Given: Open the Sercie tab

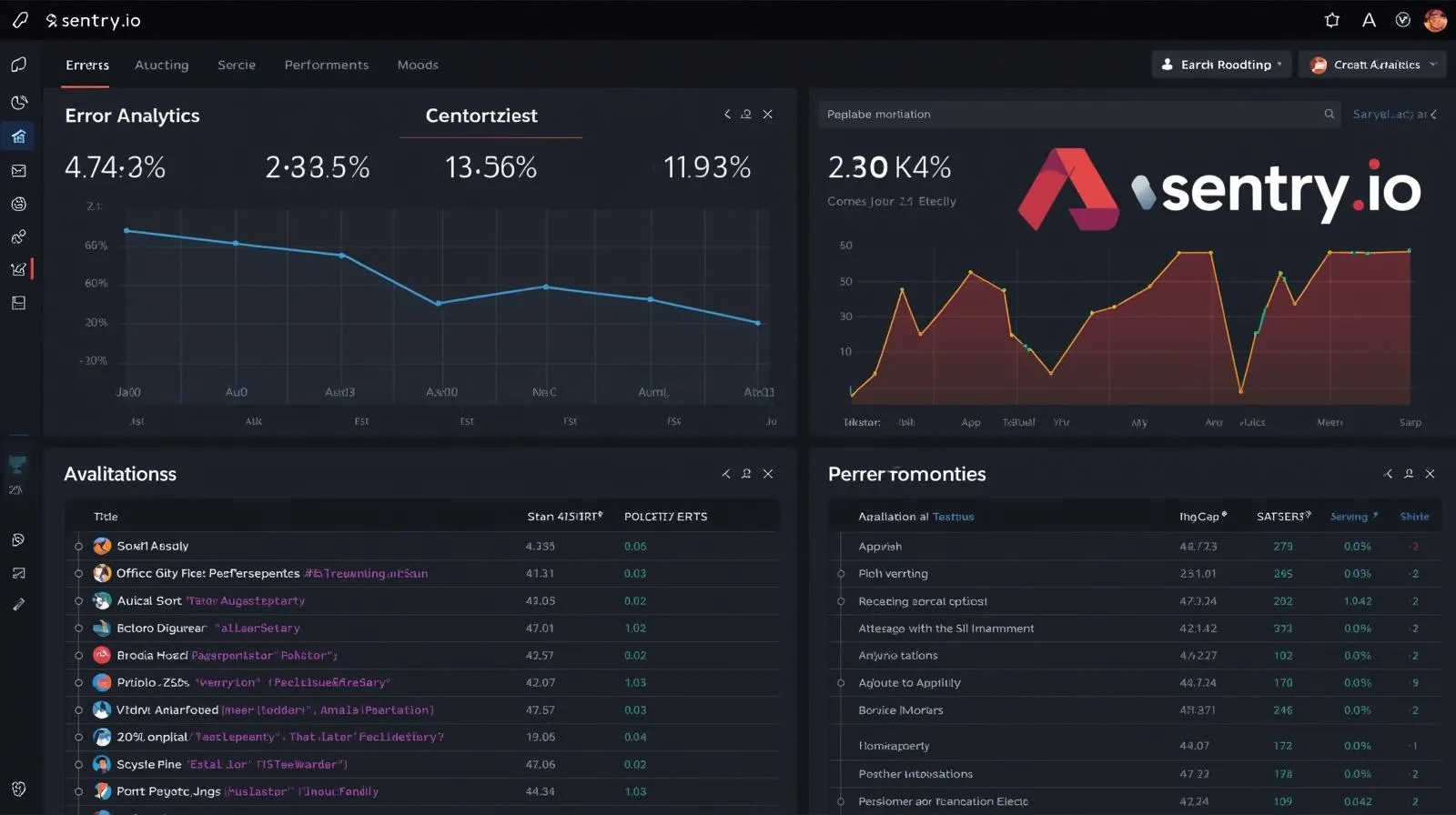Looking at the screenshot, I should (237, 65).
